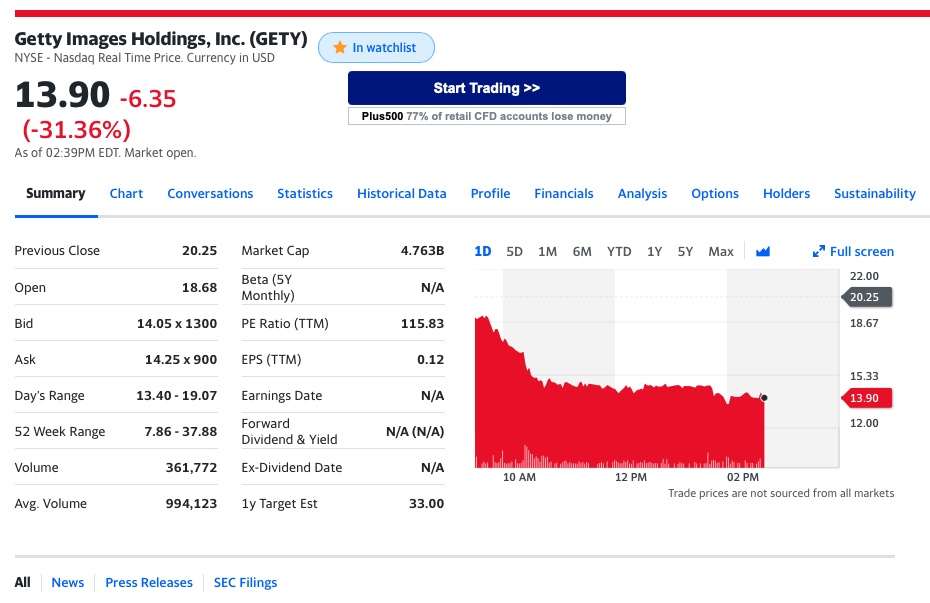
Task: Set chart range to YTD
Action: pos(619,252)
